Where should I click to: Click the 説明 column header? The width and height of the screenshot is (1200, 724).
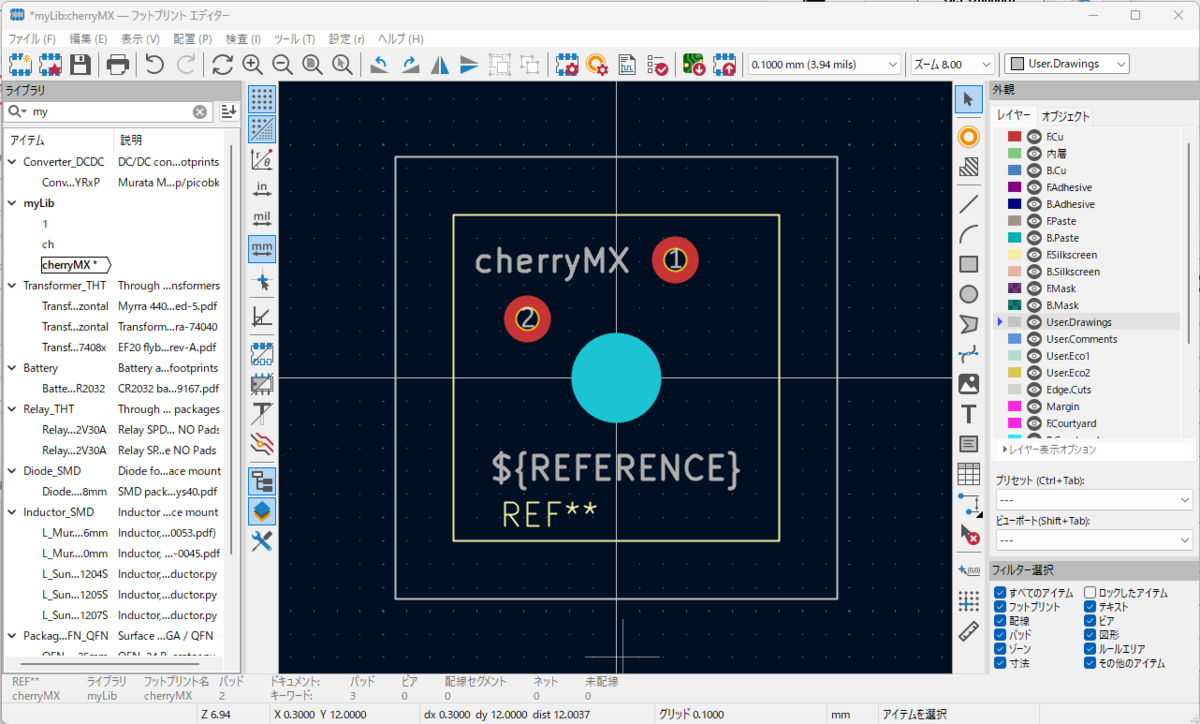tap(131, 140)
